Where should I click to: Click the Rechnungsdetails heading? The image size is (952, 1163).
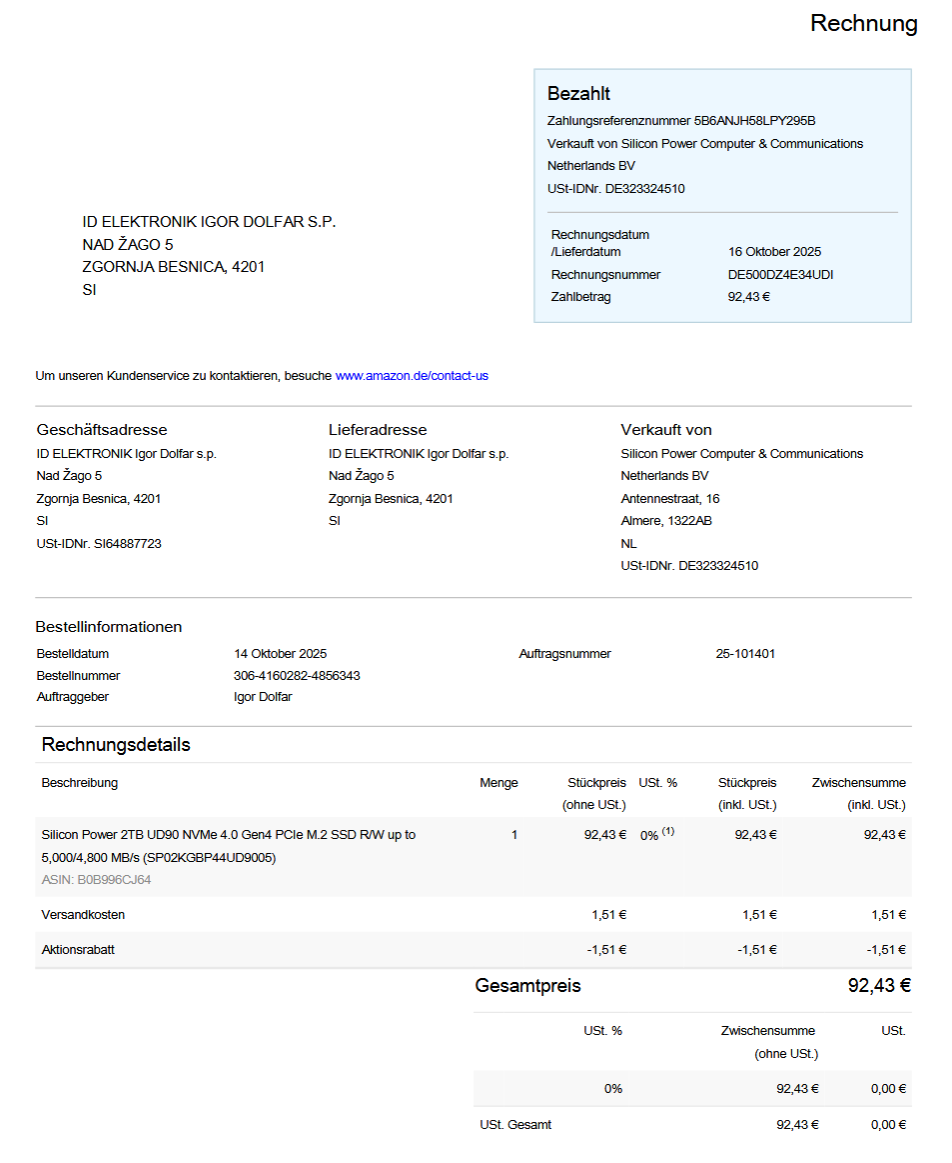[115, 745]
